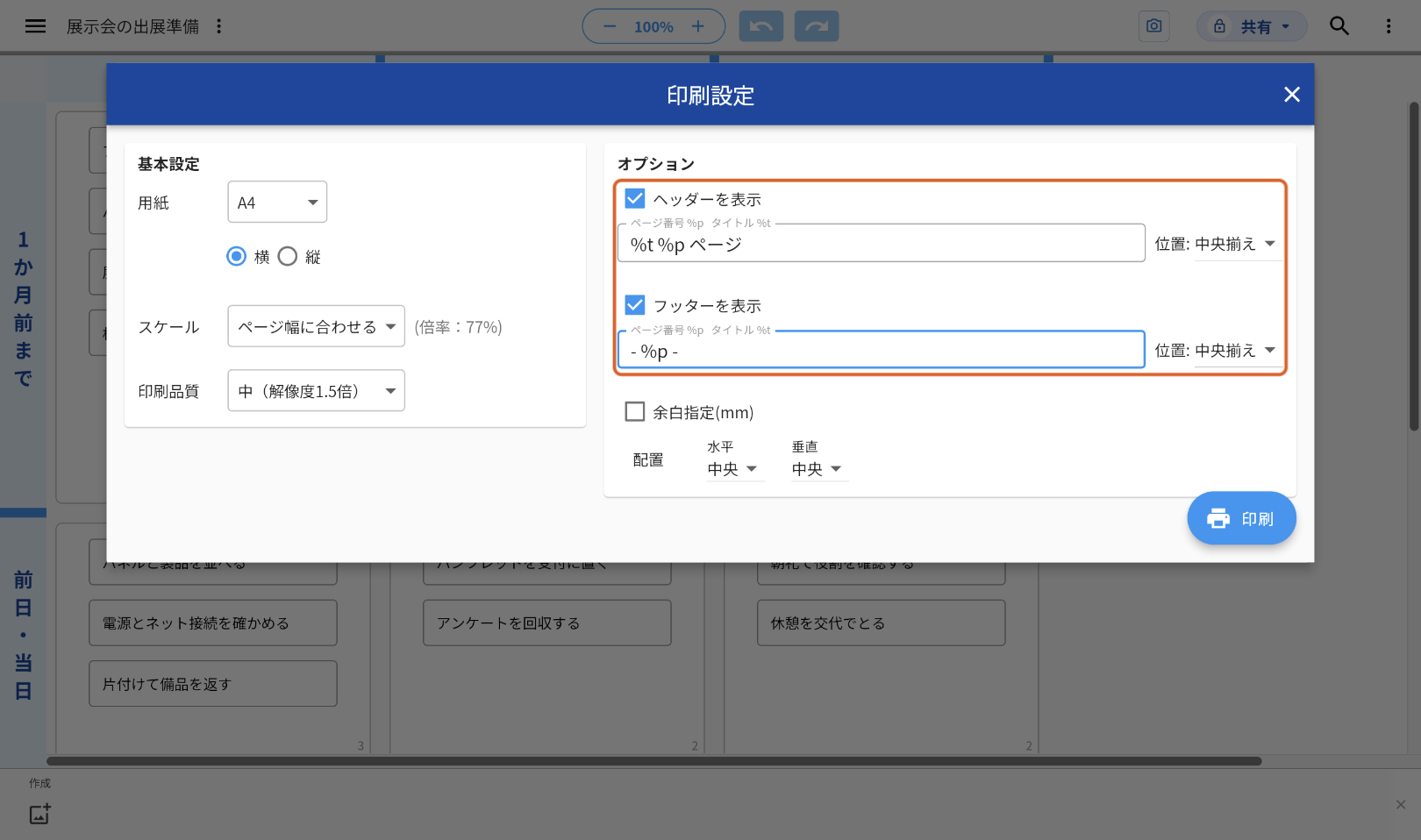Click the header text field containing %t %p ページ
This screenshot has height=840, width=1421.
(882, 244)
